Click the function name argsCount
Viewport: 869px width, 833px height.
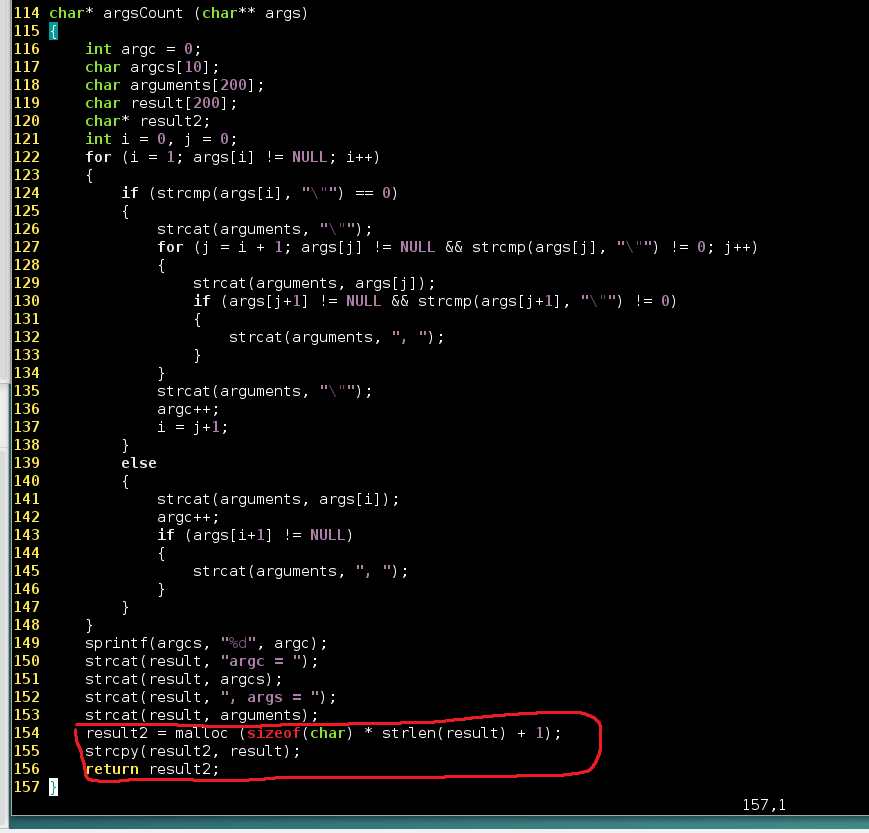click(x=143, y=13)
